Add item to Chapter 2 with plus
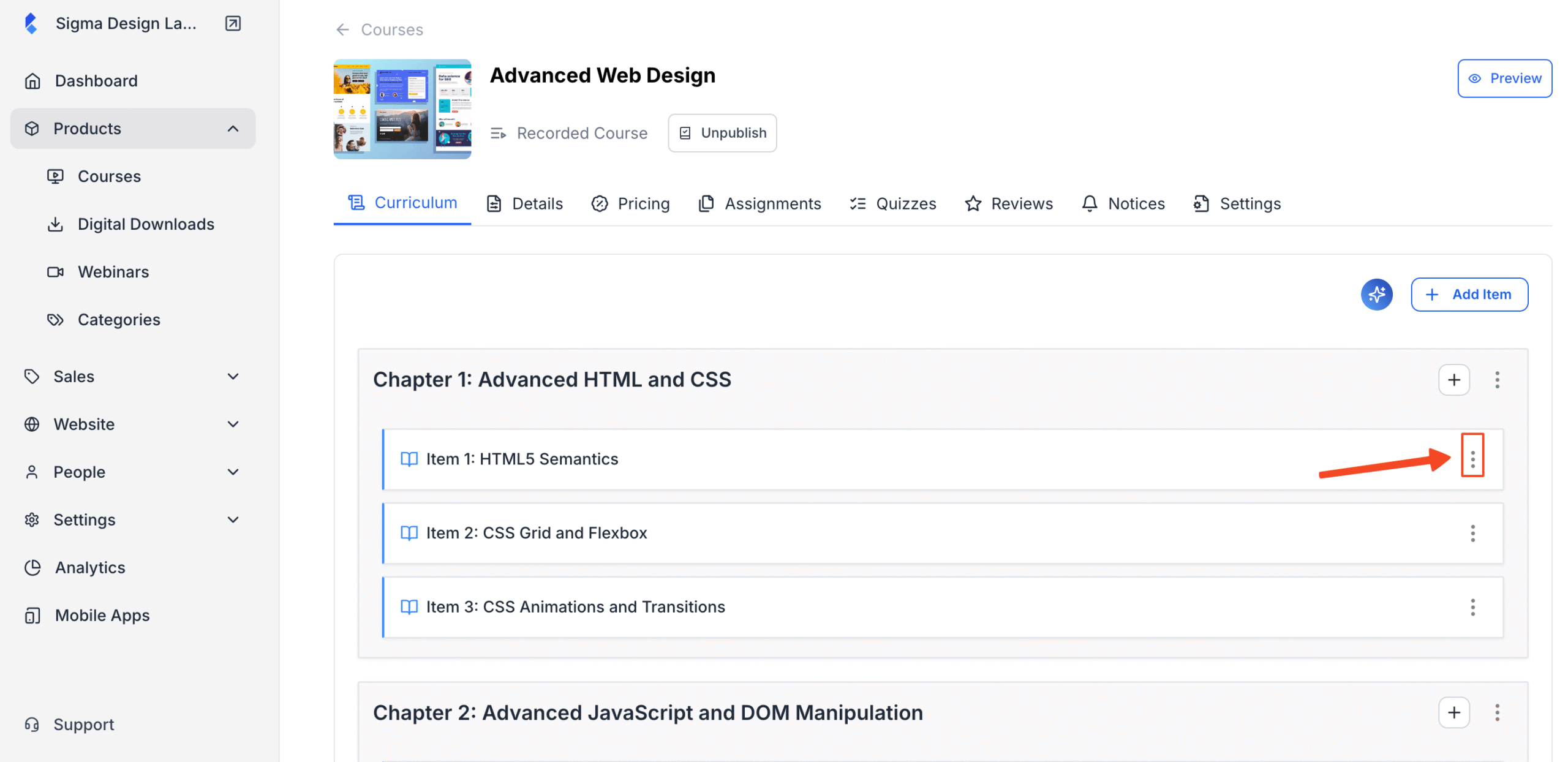1568x762 pixels. (x=1453, y=712)
